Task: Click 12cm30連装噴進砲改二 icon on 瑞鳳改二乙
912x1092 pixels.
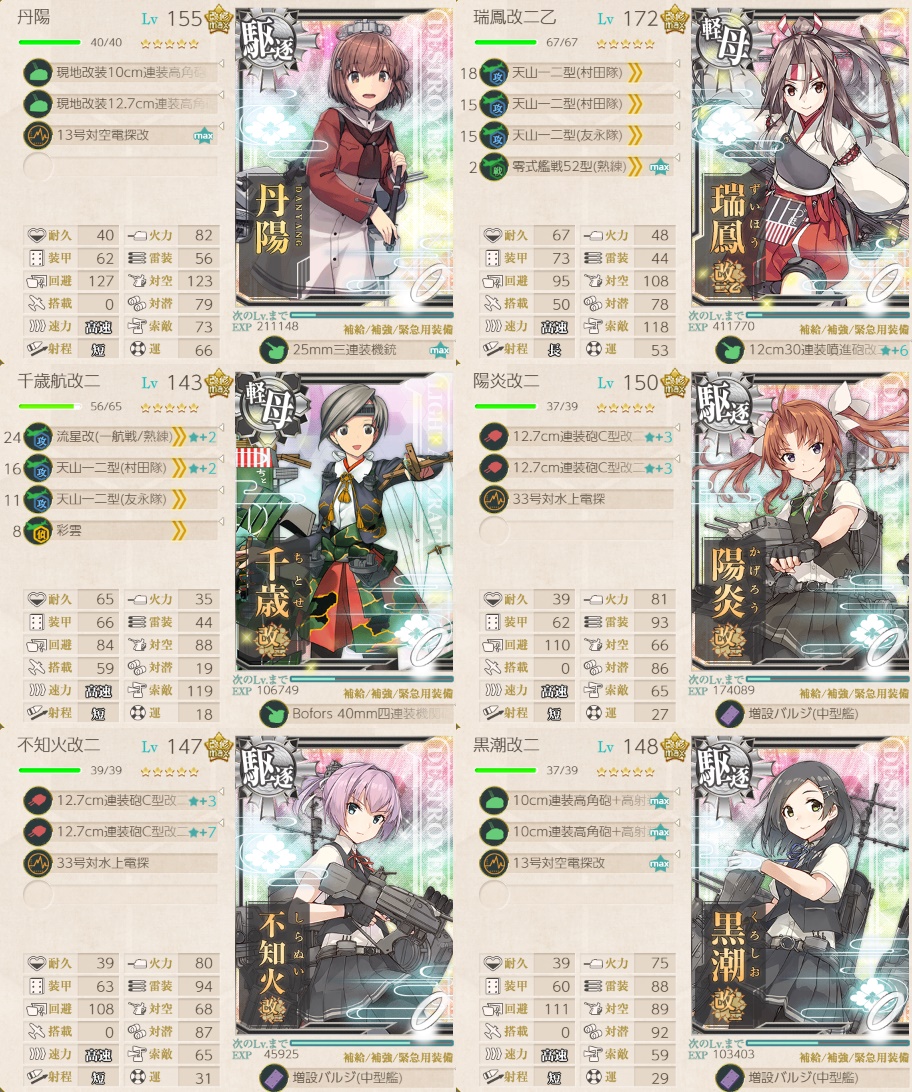Action: (x=730, y=350)
